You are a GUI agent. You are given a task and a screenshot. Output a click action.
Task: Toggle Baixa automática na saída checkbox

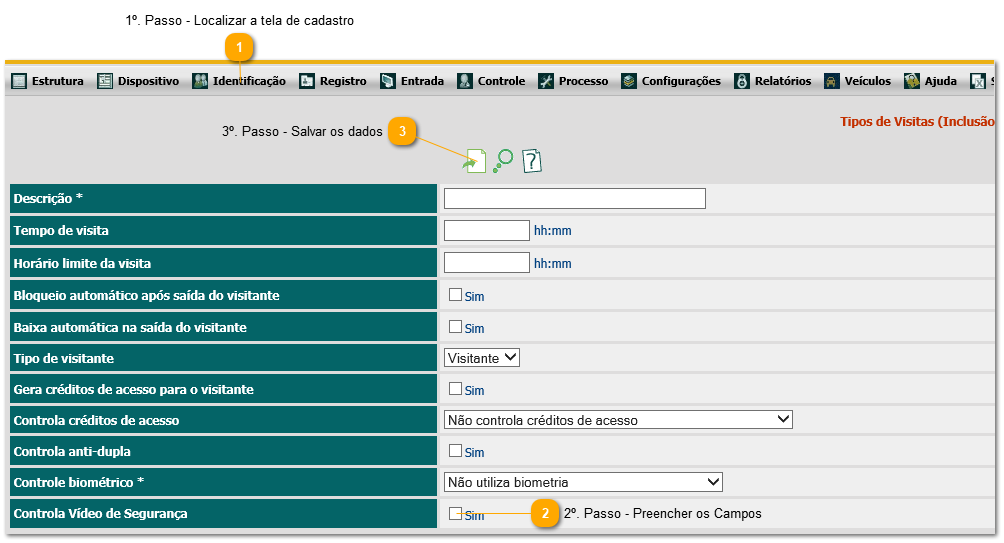click(x=455, y=326)
